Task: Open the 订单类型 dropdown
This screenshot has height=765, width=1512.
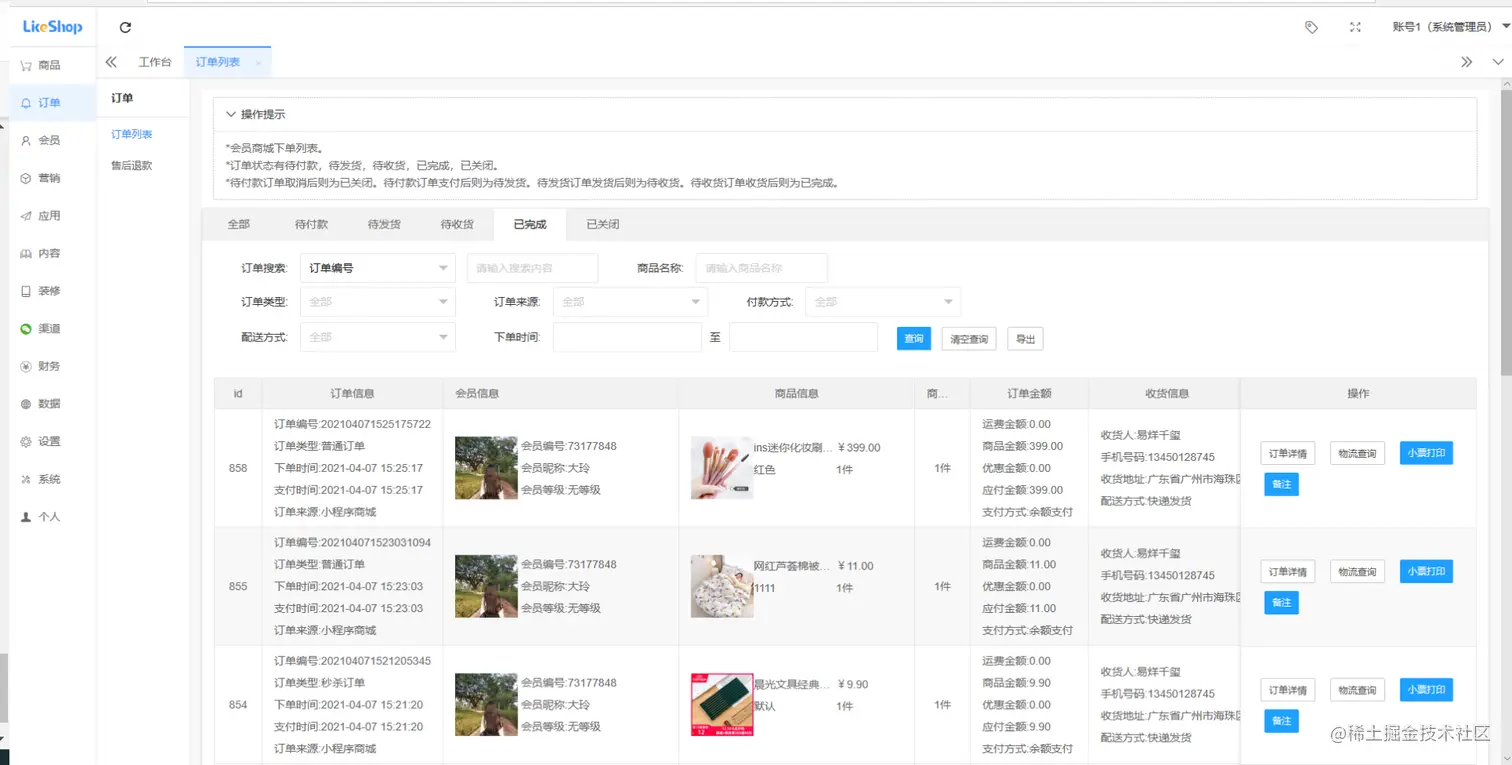Action: tap(378, 302)
